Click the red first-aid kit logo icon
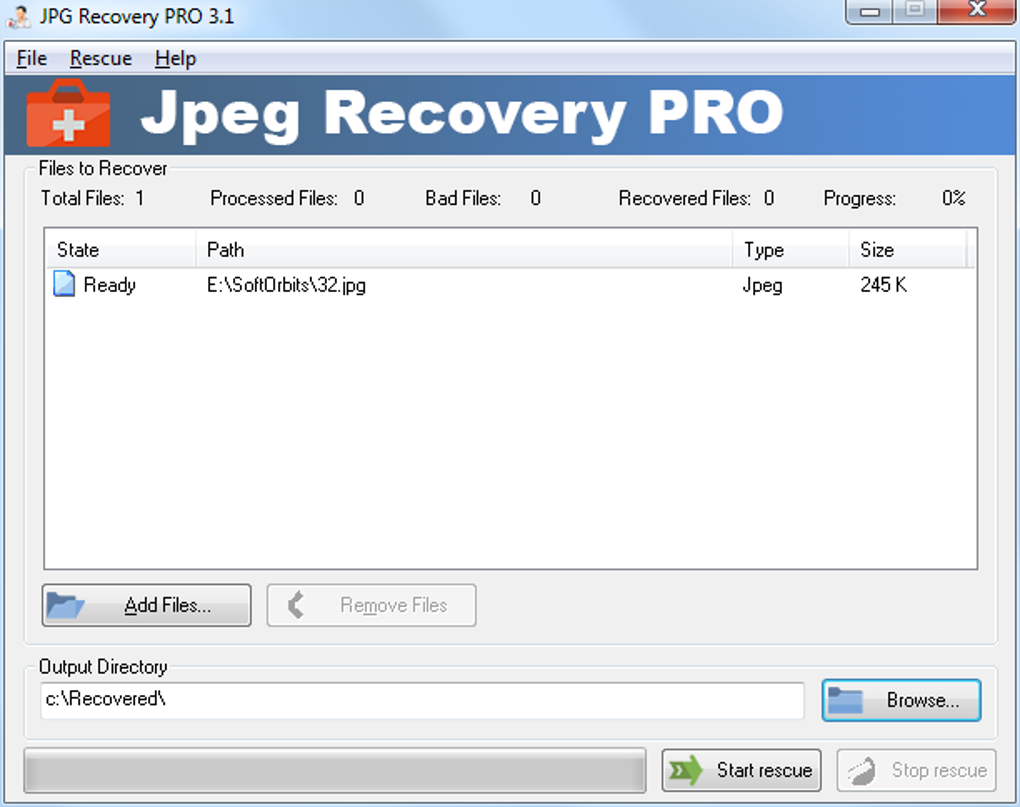This screenshot has width=1020, height=807. coord(68,113)
